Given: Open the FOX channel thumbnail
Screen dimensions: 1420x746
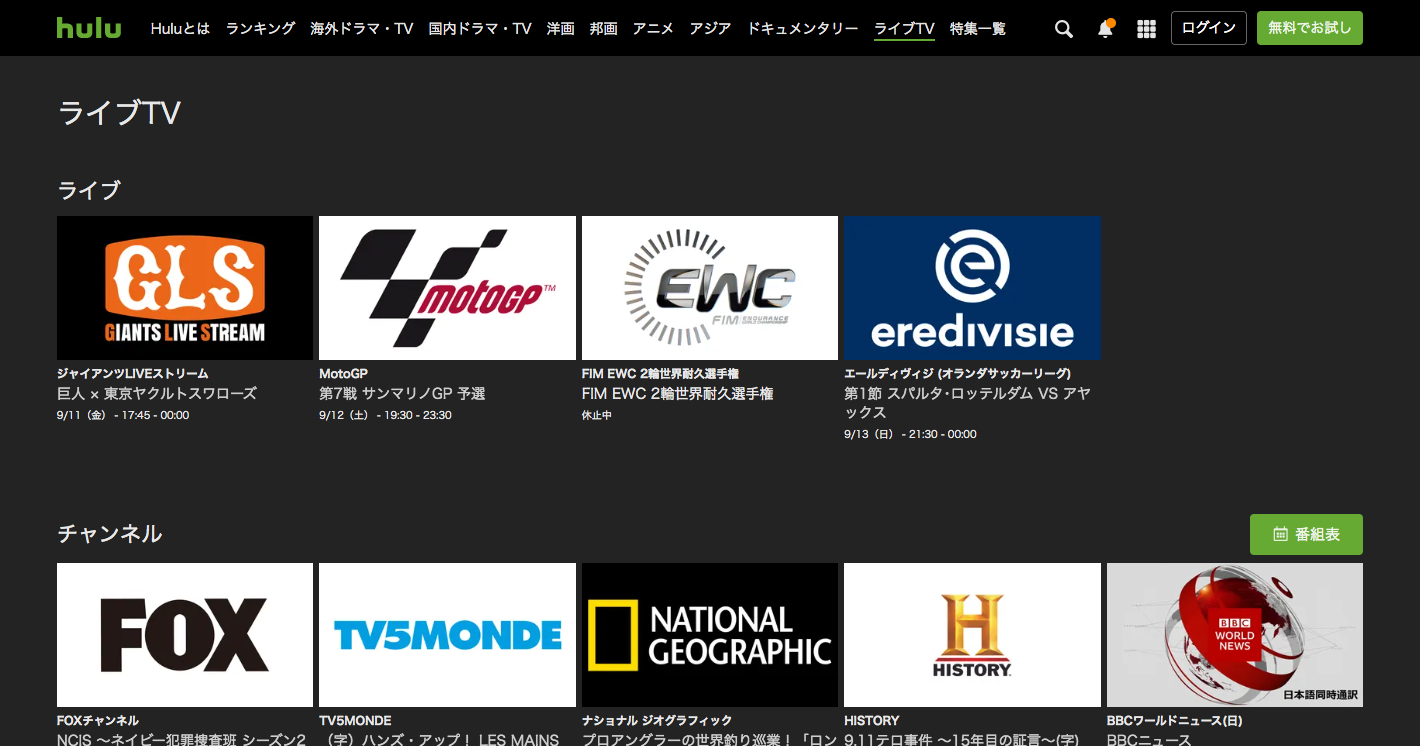Looking at the screenshot, I should (185, 635).
